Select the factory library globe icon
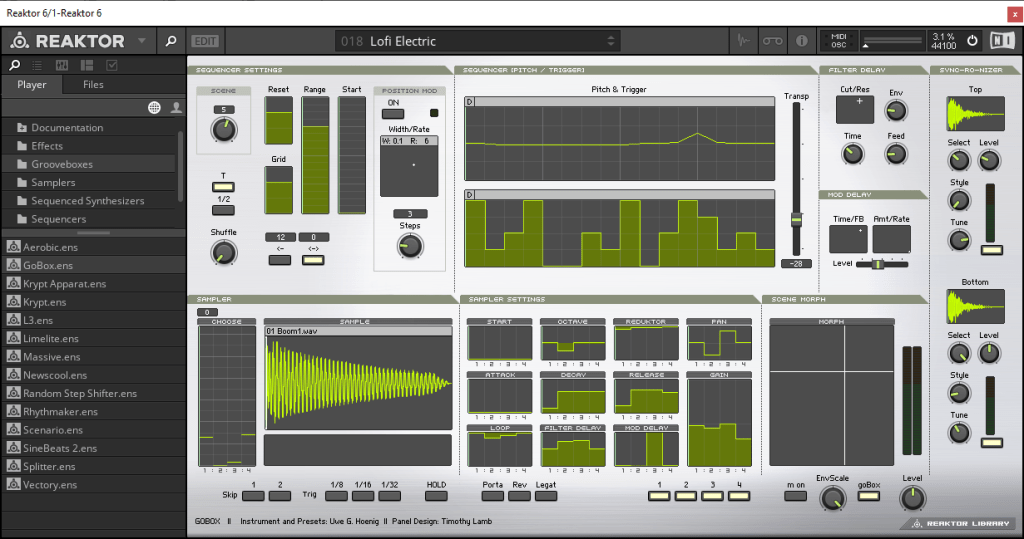The height and width of the screenshot is (539, 1024). [x=154, y=107]
